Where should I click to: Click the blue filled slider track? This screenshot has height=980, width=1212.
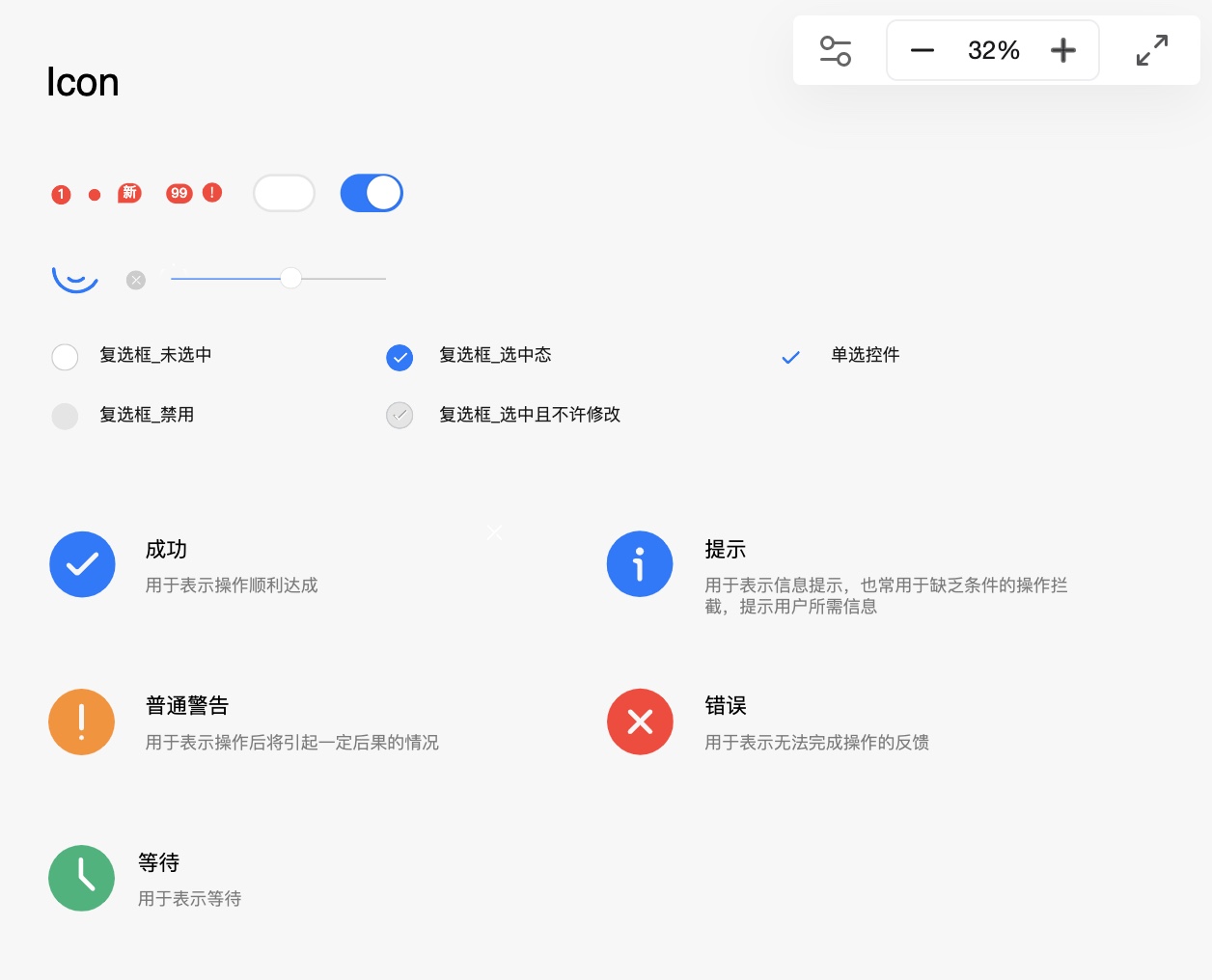click(x=226, y=279)
